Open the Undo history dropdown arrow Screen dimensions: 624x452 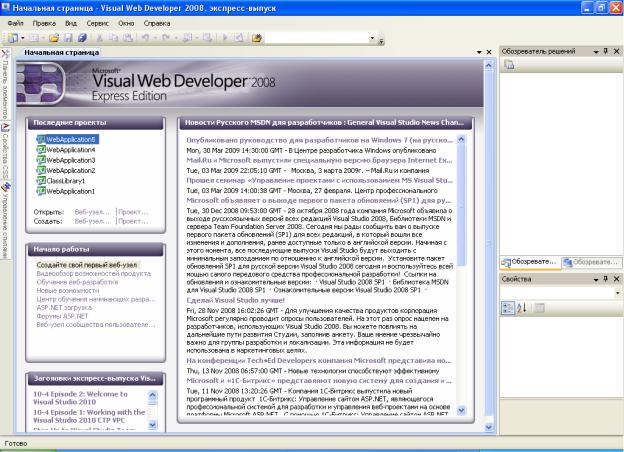point(155,38)
